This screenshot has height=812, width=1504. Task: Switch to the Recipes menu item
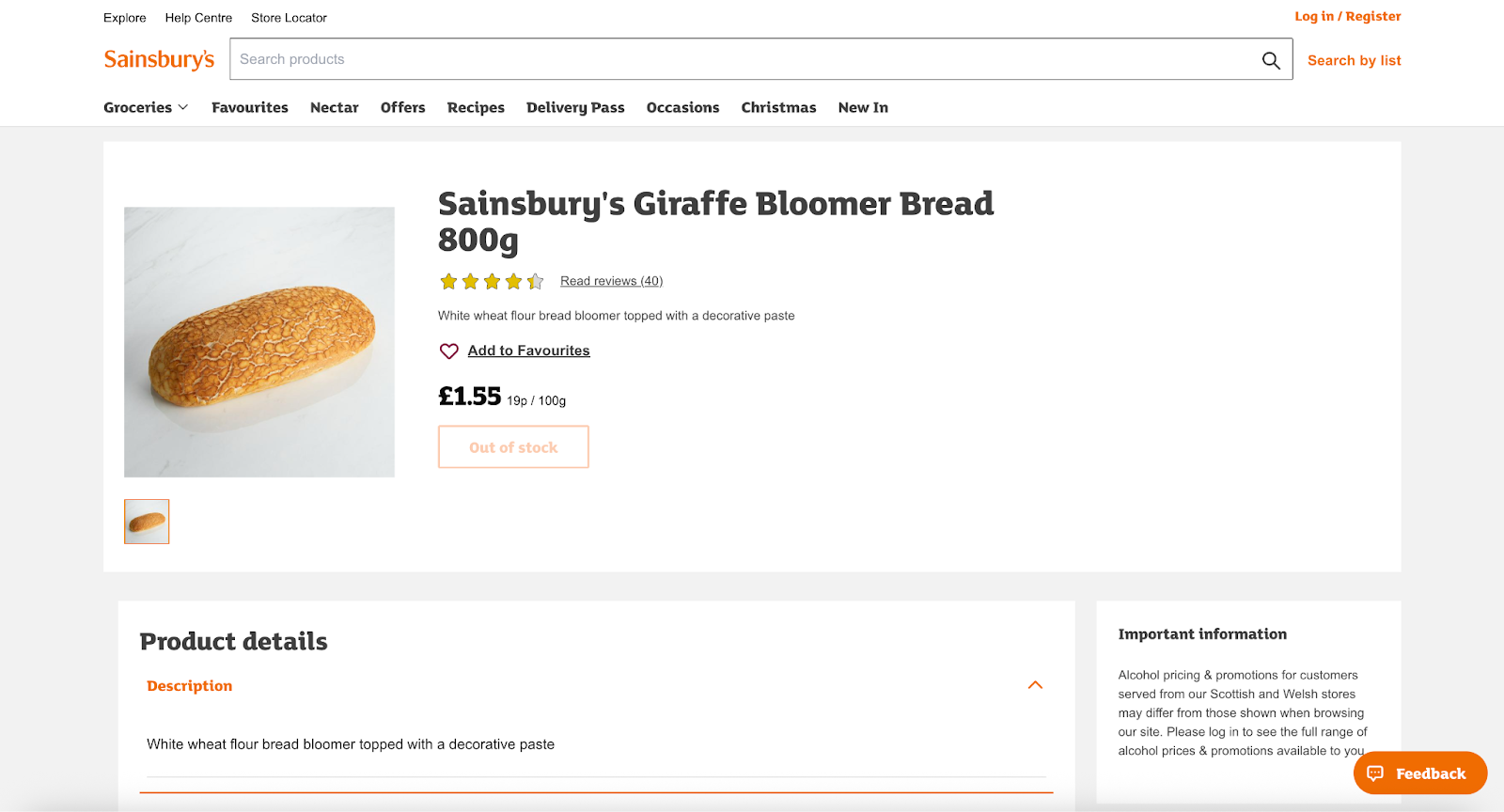476,107
